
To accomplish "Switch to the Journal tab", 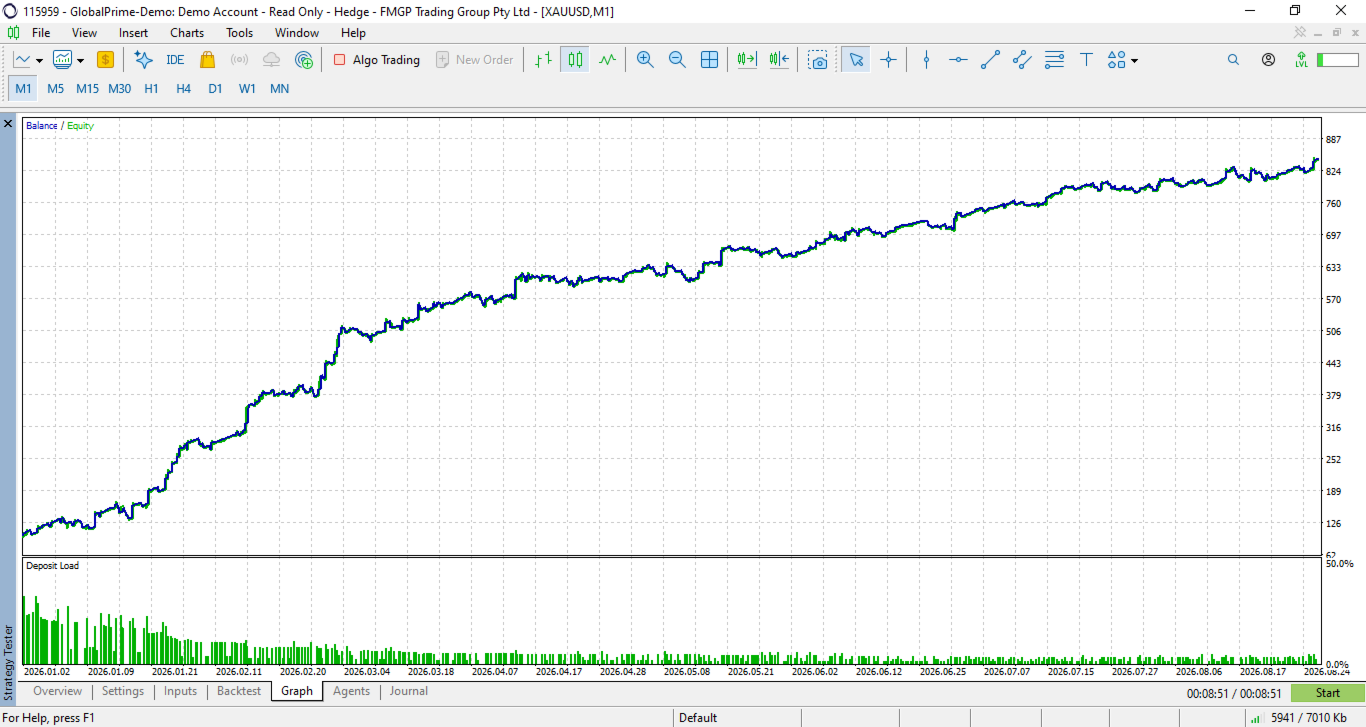I will (409, 691).
